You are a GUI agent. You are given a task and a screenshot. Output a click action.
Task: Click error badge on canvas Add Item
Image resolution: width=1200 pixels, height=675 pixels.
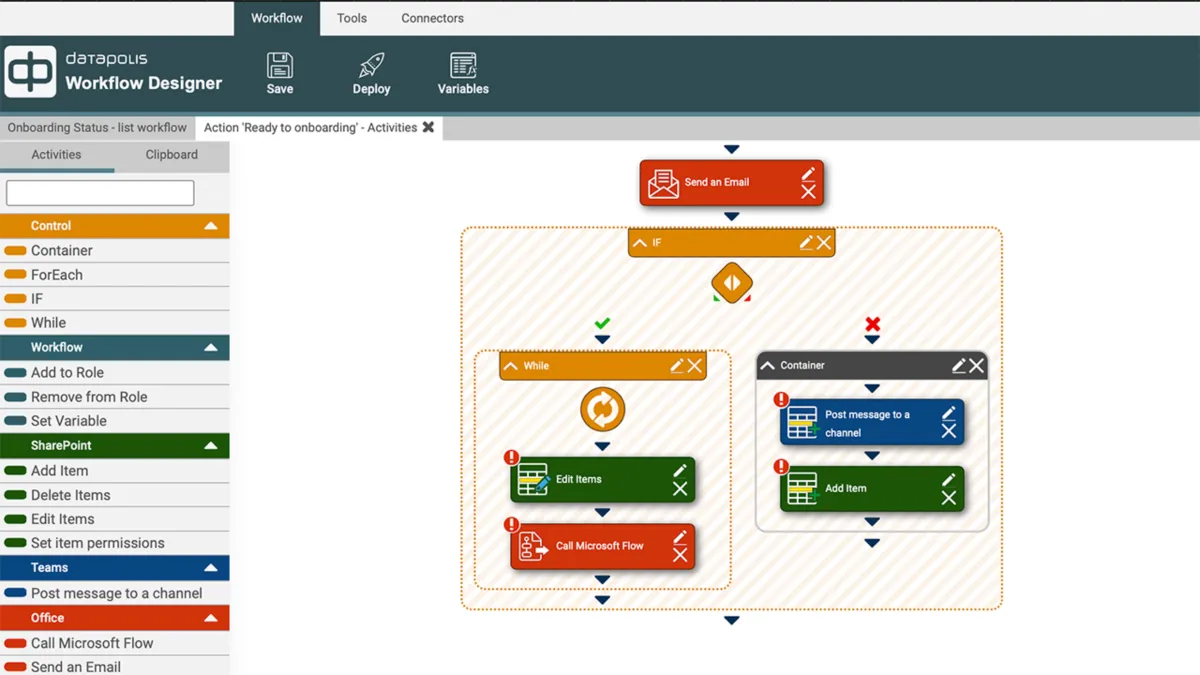(781, 466)
